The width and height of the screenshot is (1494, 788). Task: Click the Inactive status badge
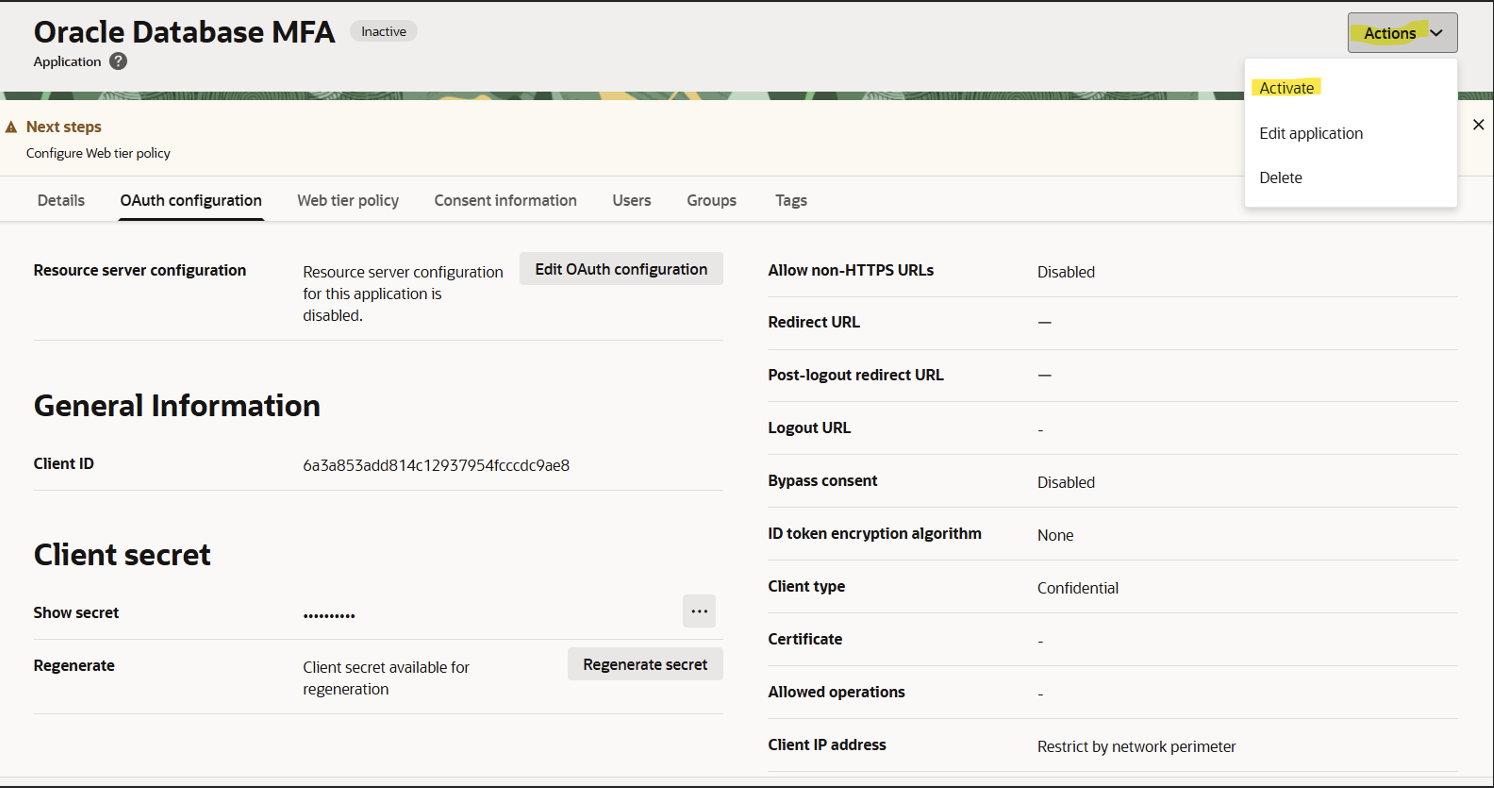point(384,31)
